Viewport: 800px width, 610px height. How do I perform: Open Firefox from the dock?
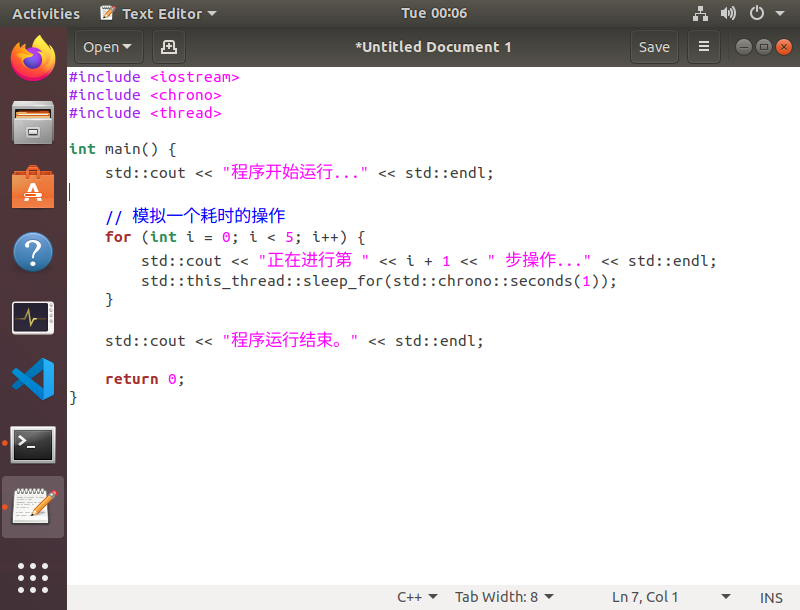pos(33,58)
